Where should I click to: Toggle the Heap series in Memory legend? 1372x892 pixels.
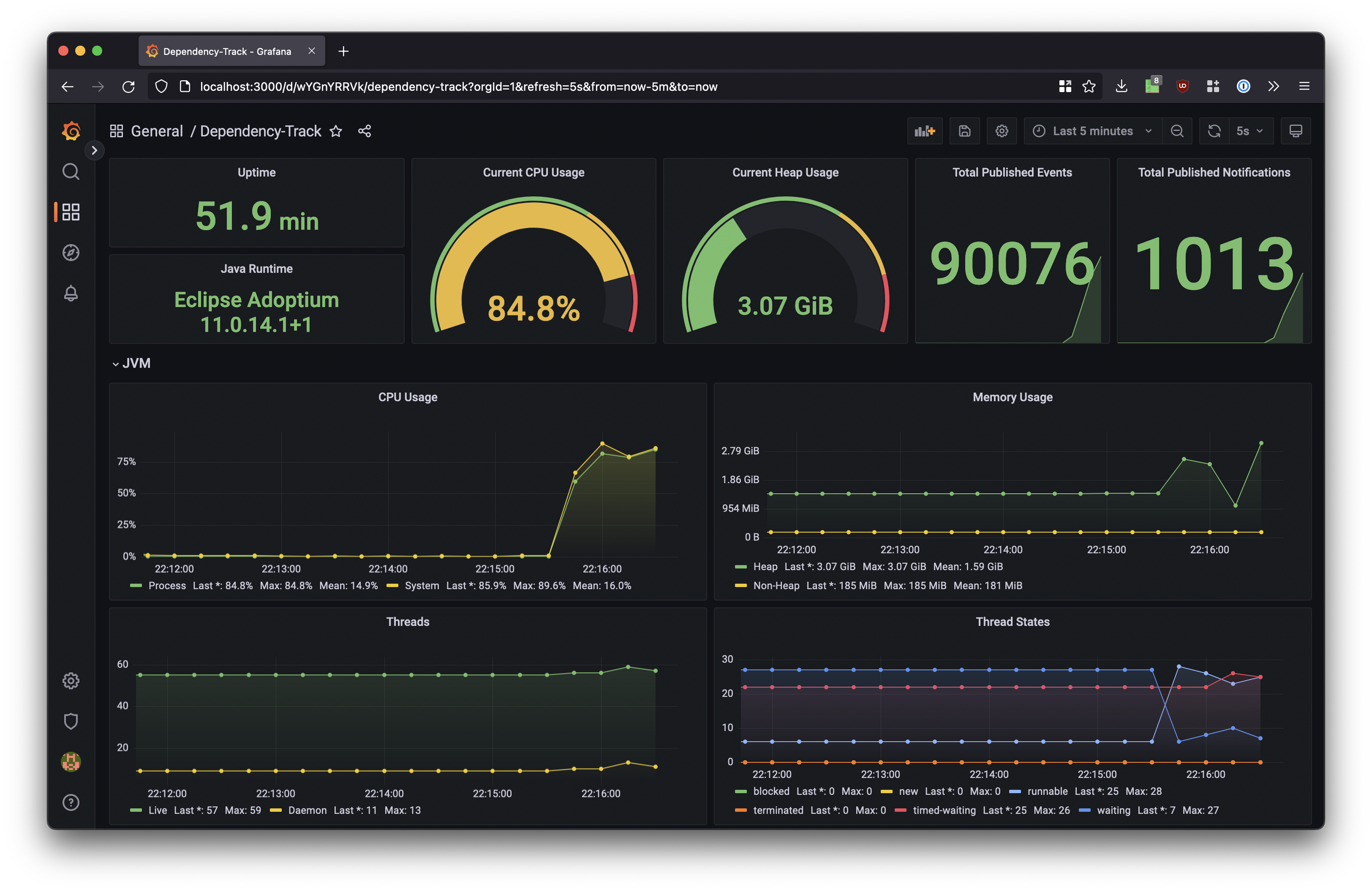(x=765, y=566)
